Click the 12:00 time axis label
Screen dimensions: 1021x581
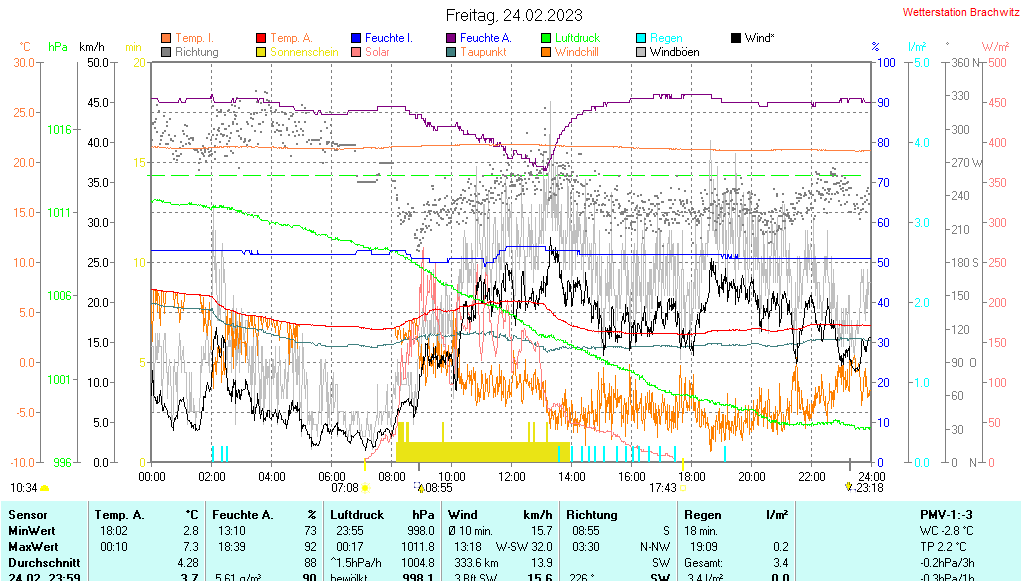pos(511,476)
